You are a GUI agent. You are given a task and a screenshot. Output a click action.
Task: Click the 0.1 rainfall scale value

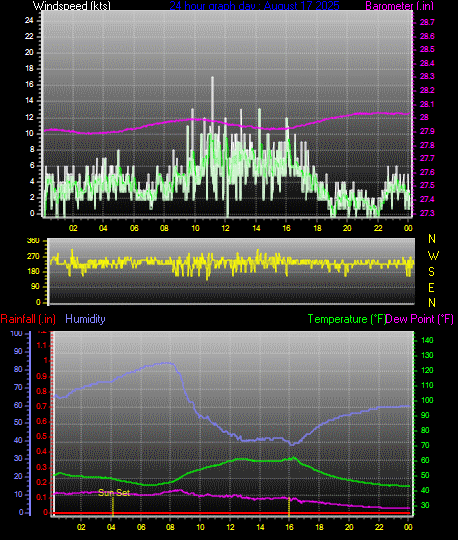pyautogui.click(x=42, y=497)
